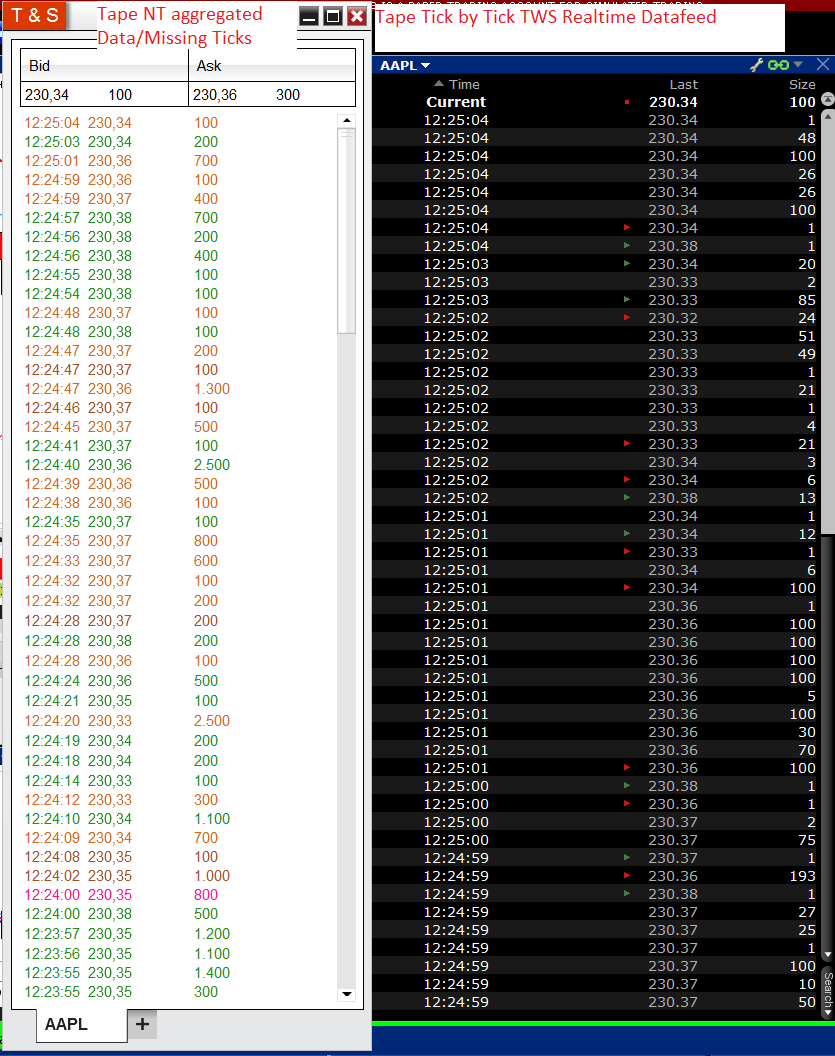Click green up-tick arrow on size 13 row

[x=627, y=497]
